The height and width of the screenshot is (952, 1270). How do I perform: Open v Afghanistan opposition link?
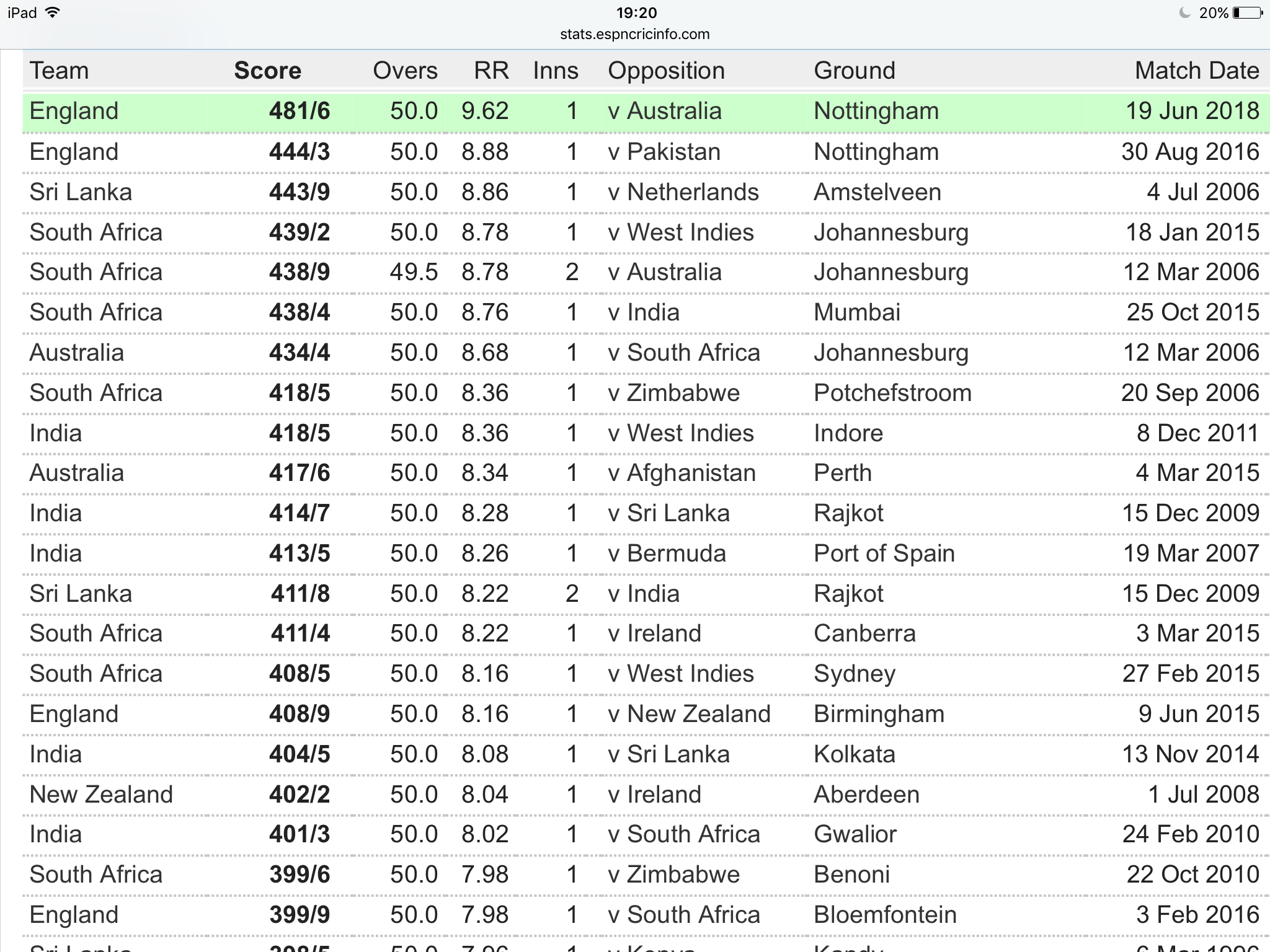pyautogui.click(x=682, y=473)
